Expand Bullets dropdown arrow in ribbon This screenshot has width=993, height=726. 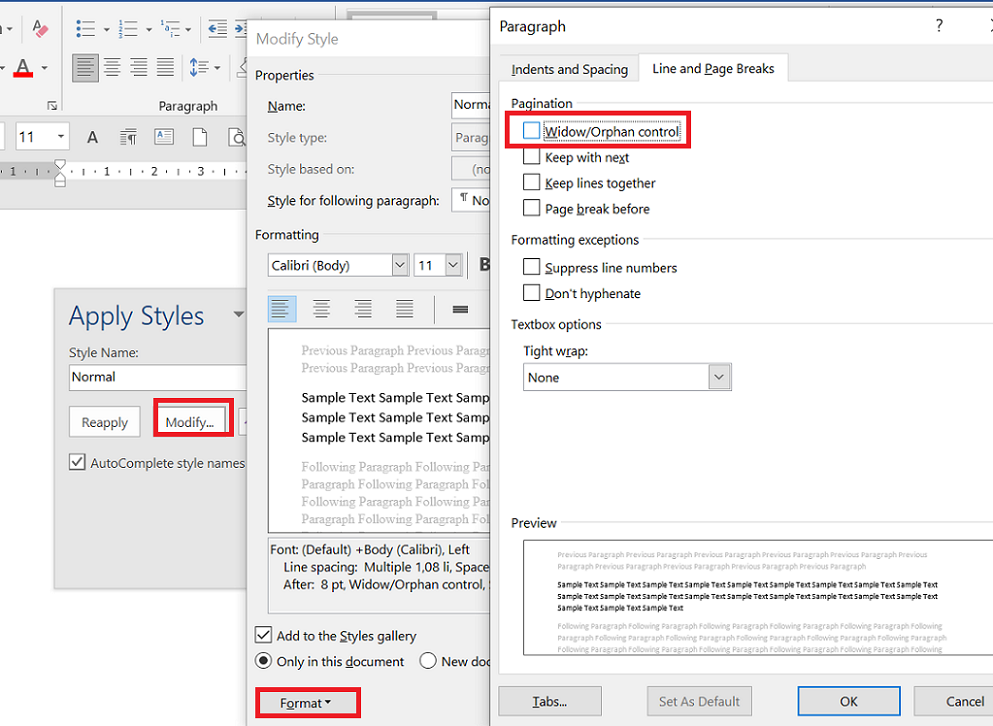pyautogui.click(x=106, y=29)
